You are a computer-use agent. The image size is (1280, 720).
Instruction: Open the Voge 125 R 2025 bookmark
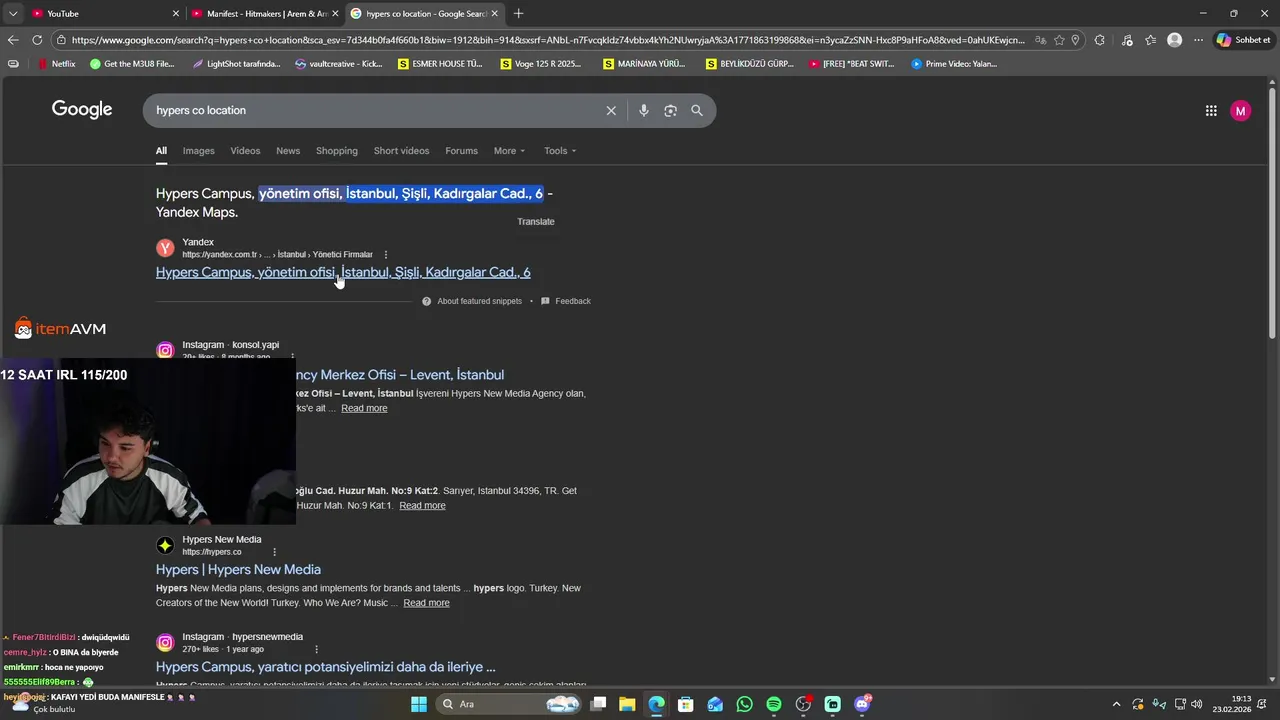pos(541,64)
